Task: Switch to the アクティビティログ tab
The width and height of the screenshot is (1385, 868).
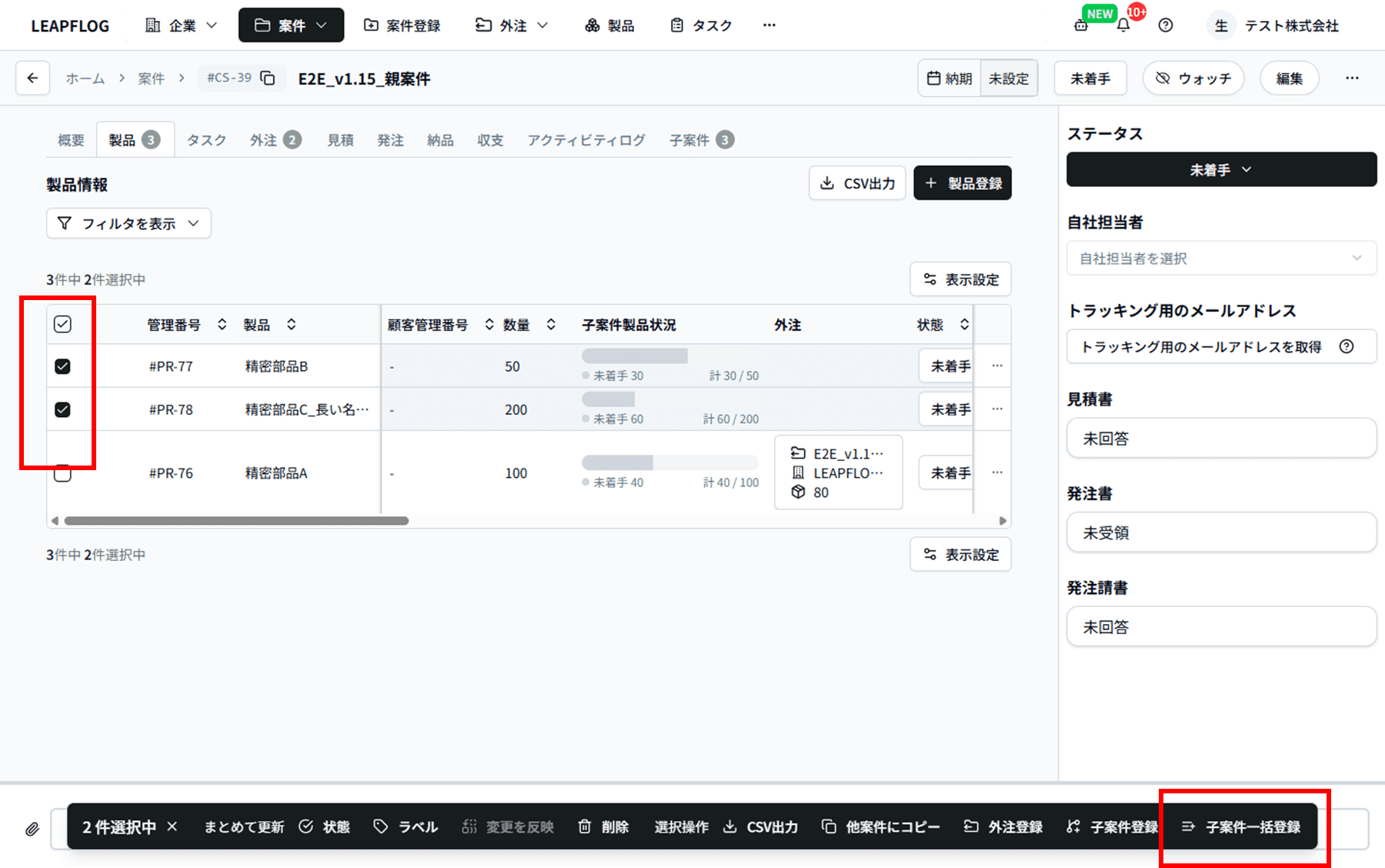Action: [586, 139]
